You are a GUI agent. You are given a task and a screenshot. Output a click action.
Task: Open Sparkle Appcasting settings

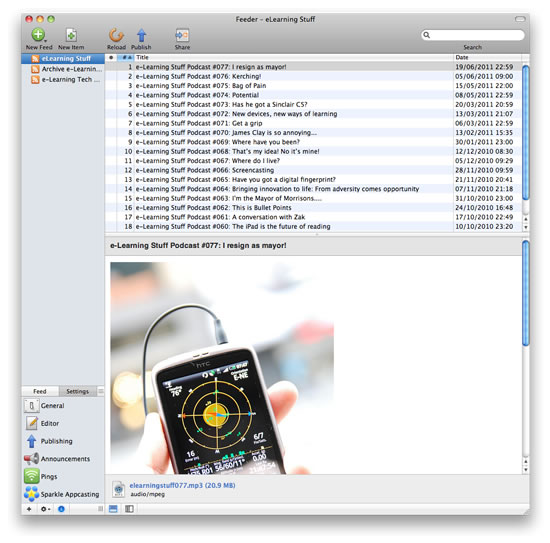tap(31, 494)
